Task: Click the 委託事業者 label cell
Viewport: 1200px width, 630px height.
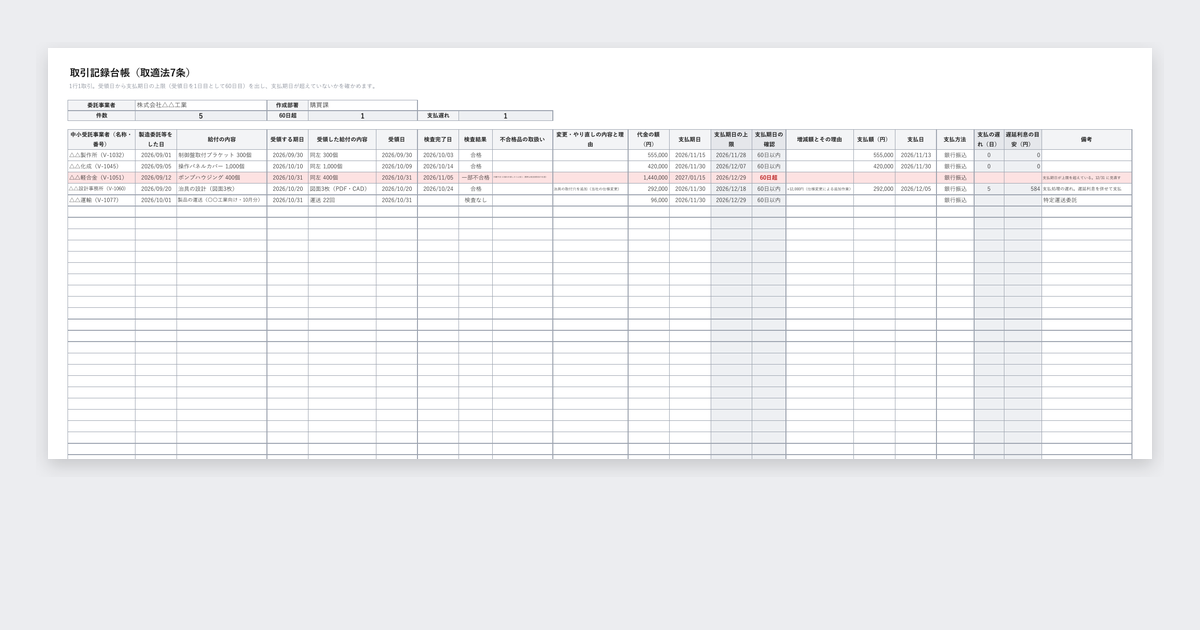Action: (102, 105)
